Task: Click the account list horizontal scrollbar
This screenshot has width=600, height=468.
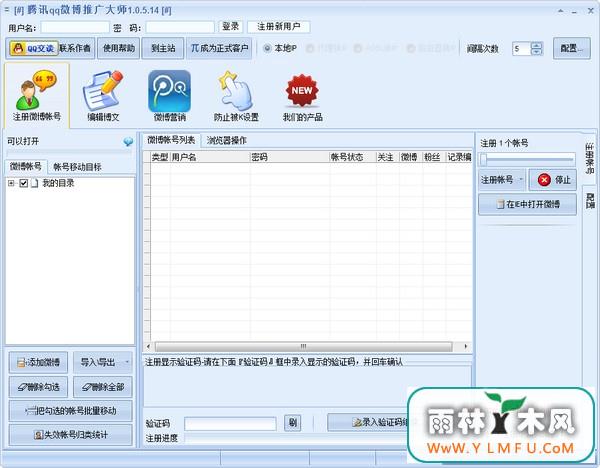Action: click(303, 347)
